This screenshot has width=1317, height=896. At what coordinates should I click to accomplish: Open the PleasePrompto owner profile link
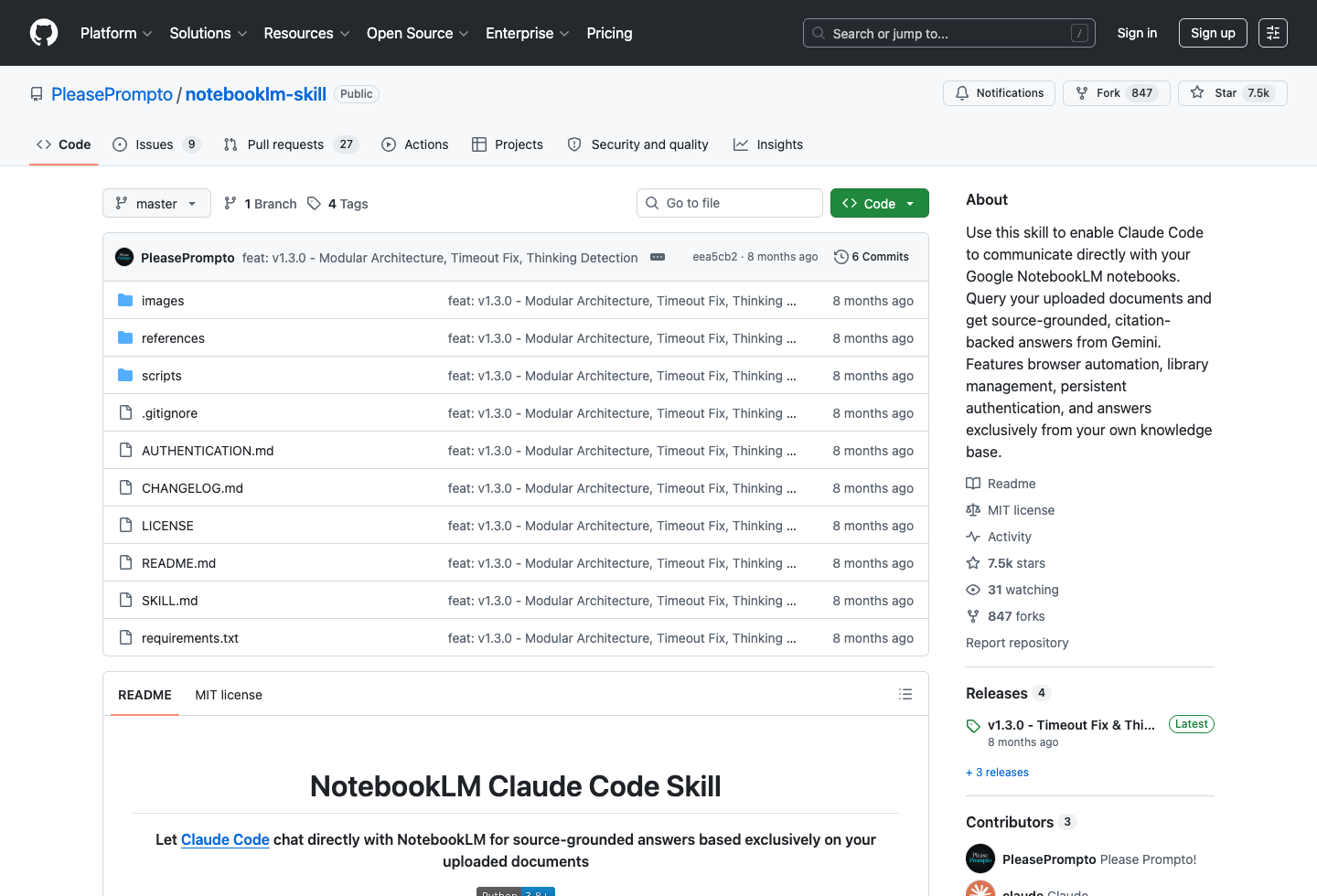coord(112,94)
